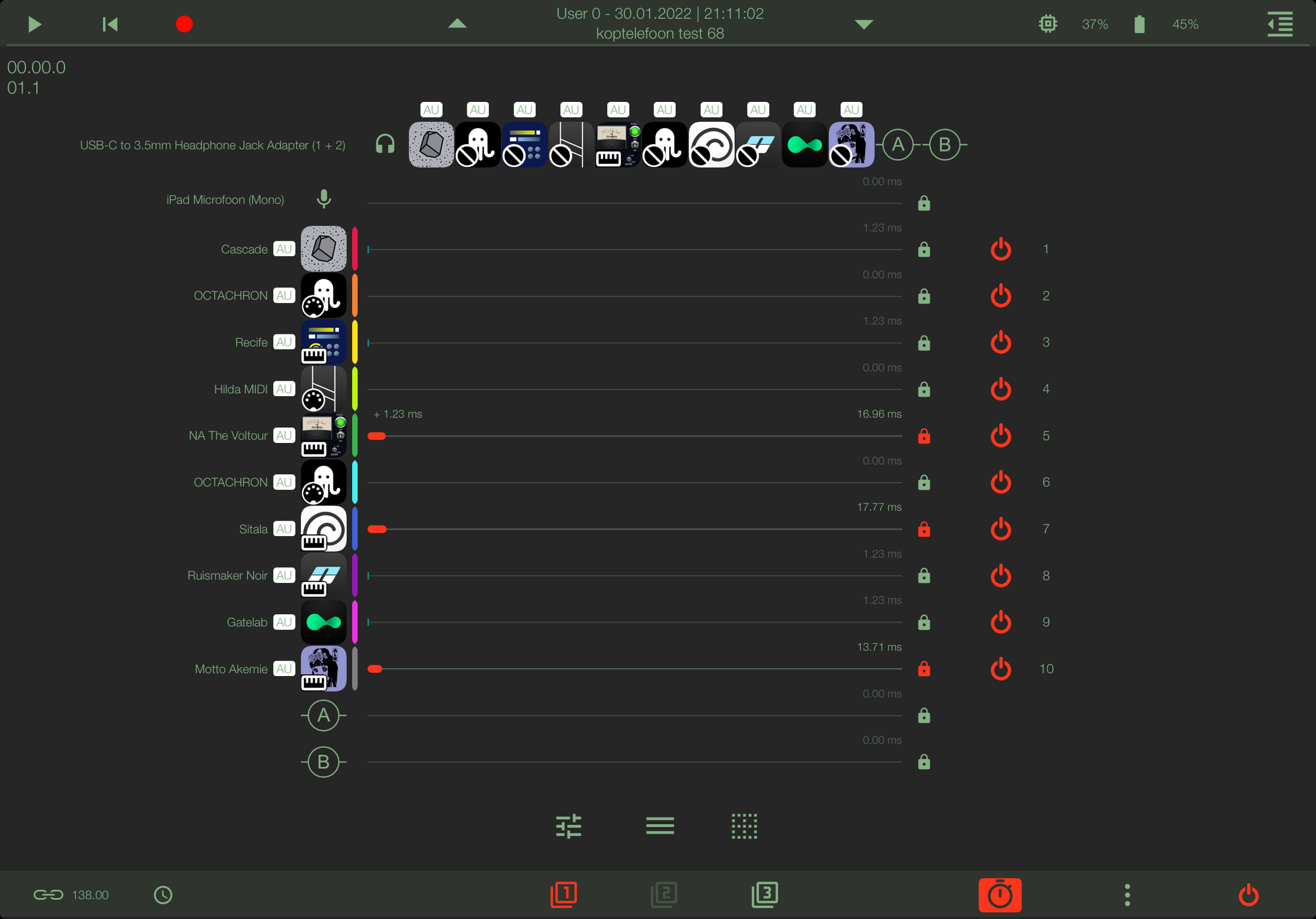This screenshot has height=919, width=1316.
Task: Toggle power for Motto Akemie node 10
Action: (x=1001, y=669)
